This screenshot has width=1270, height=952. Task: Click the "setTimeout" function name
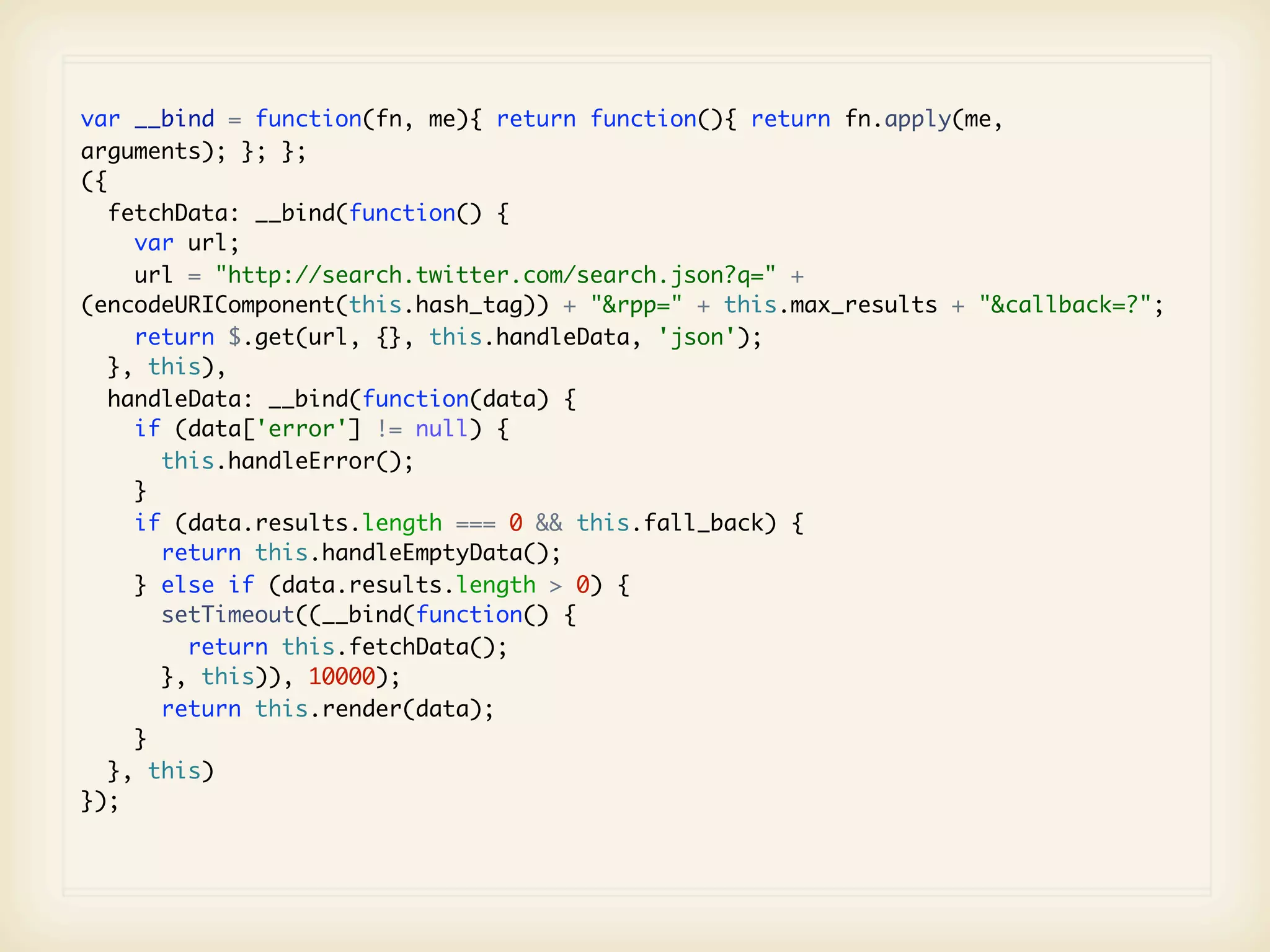pyautogui.click(x=228, y=615)
